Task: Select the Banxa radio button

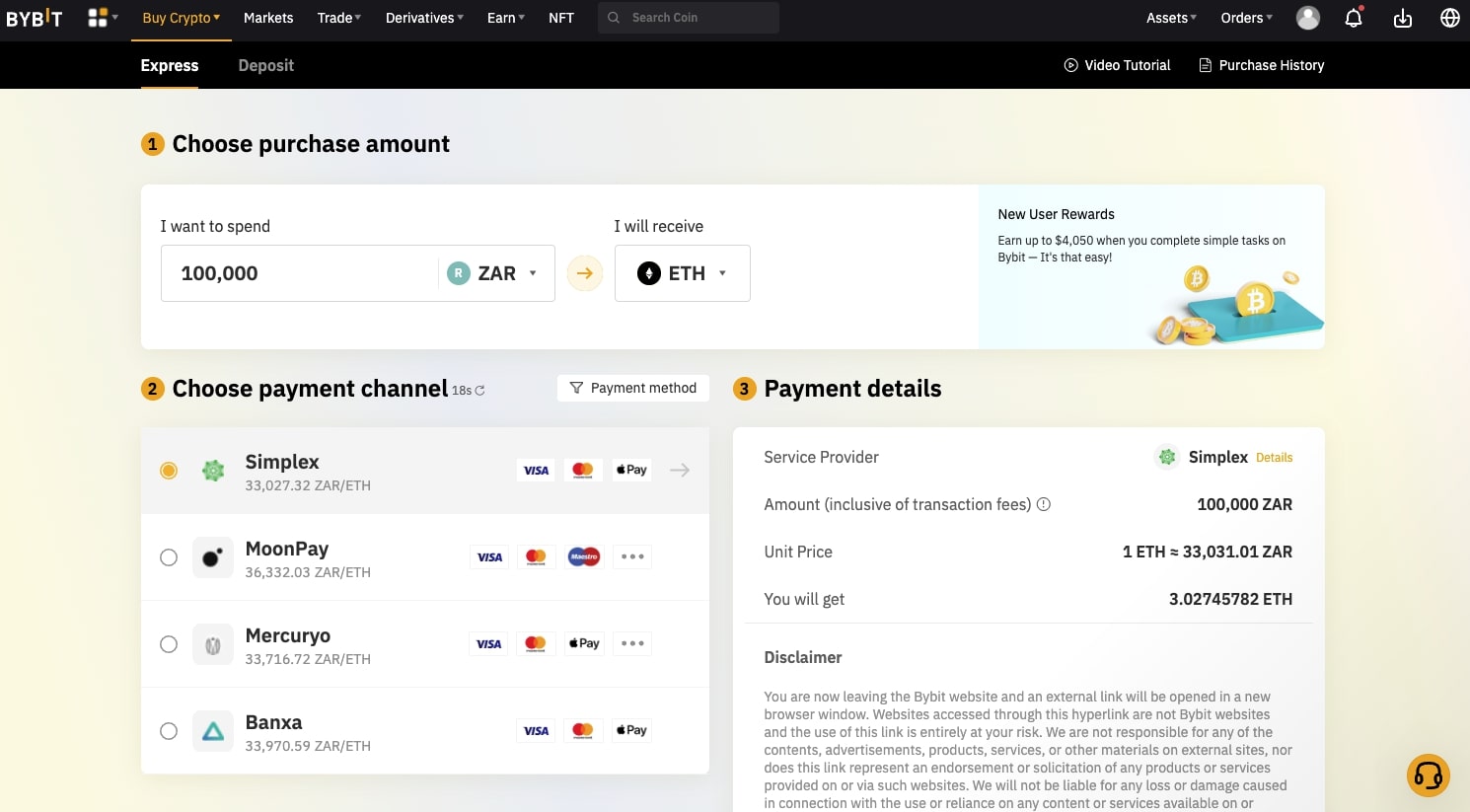Action: [x=169, y=731]
